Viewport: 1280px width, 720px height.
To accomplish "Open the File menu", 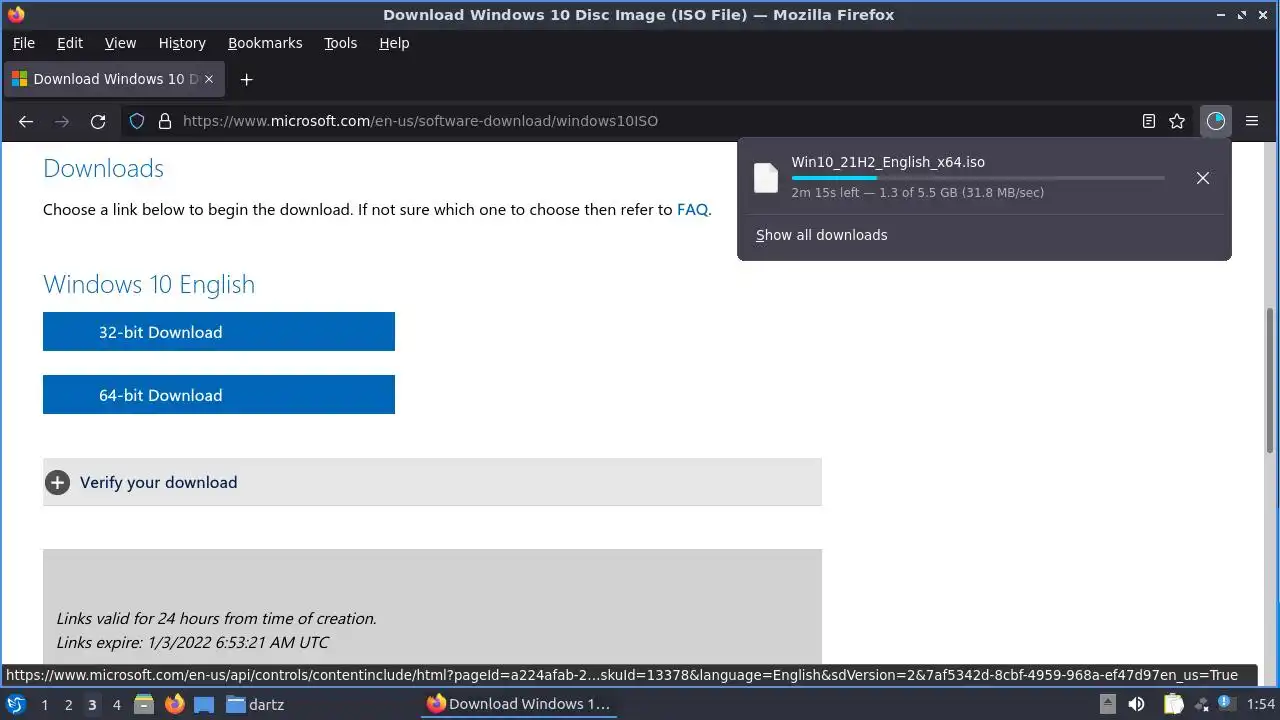I will pyautogui.click(x=23, y=43).
